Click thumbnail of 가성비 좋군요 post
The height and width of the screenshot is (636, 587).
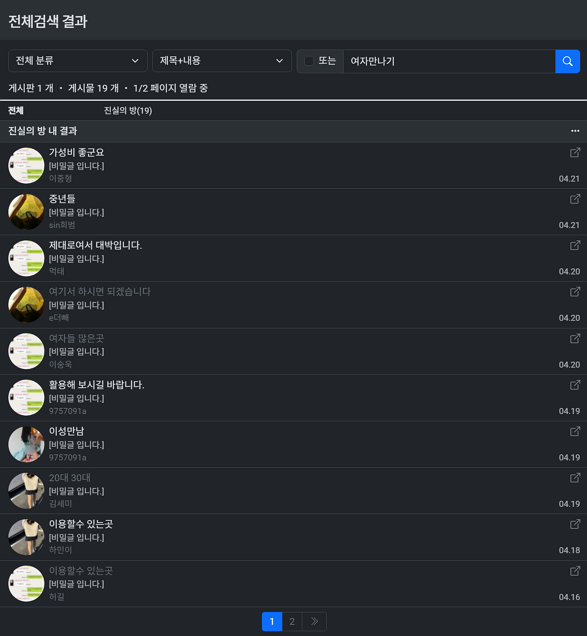26,165
